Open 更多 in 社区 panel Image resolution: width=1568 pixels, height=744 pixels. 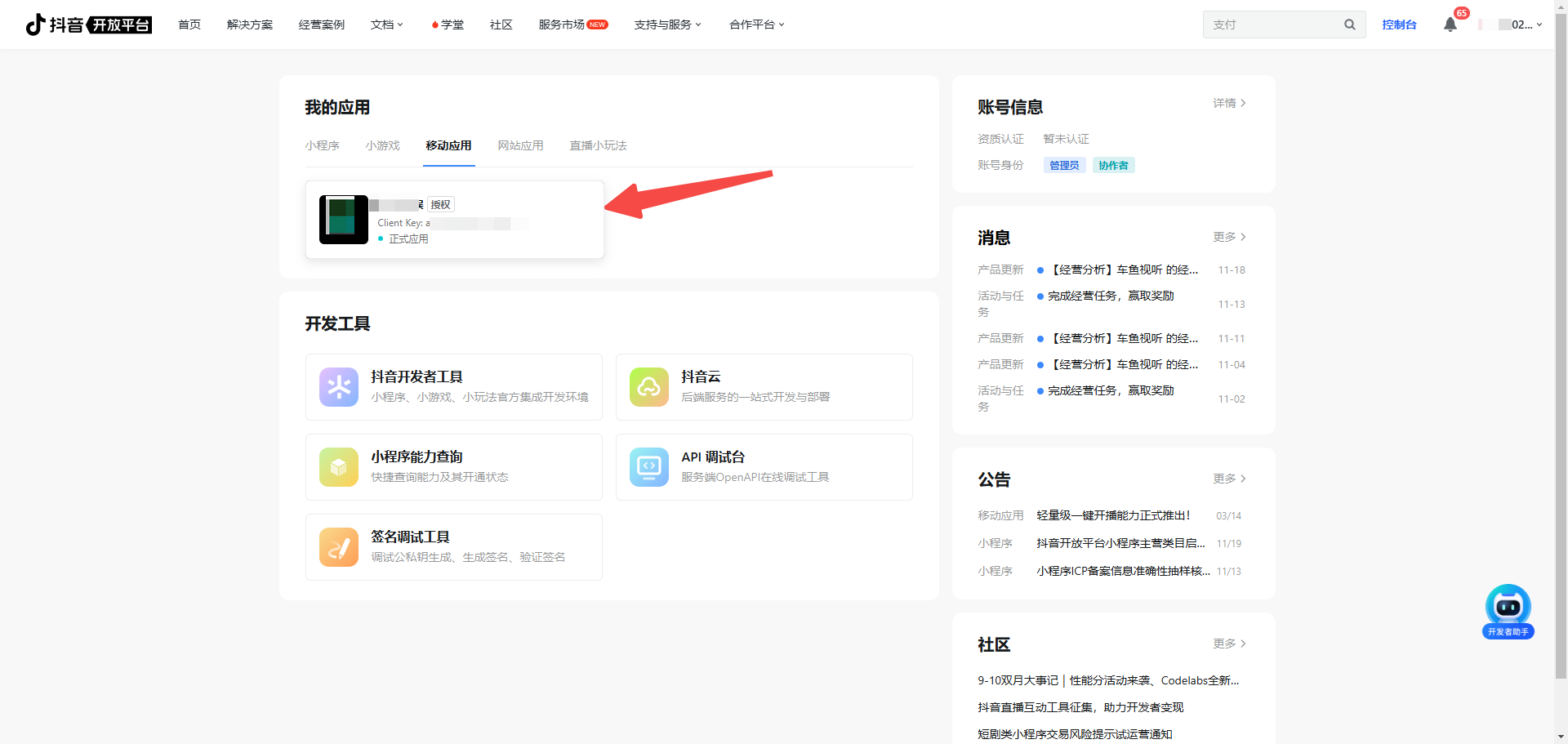(1229, 644)
